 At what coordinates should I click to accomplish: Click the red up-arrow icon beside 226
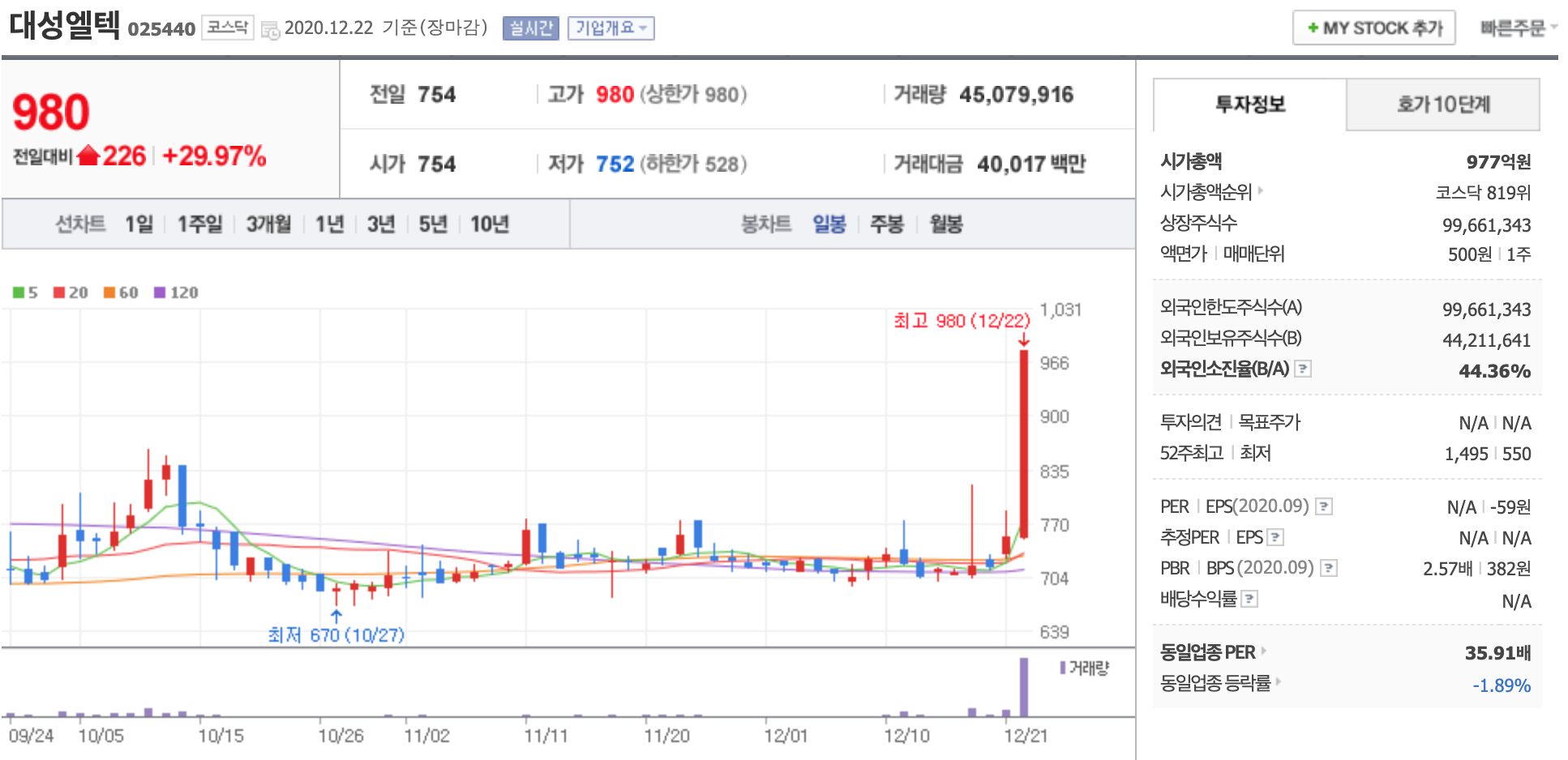point(88,156)
